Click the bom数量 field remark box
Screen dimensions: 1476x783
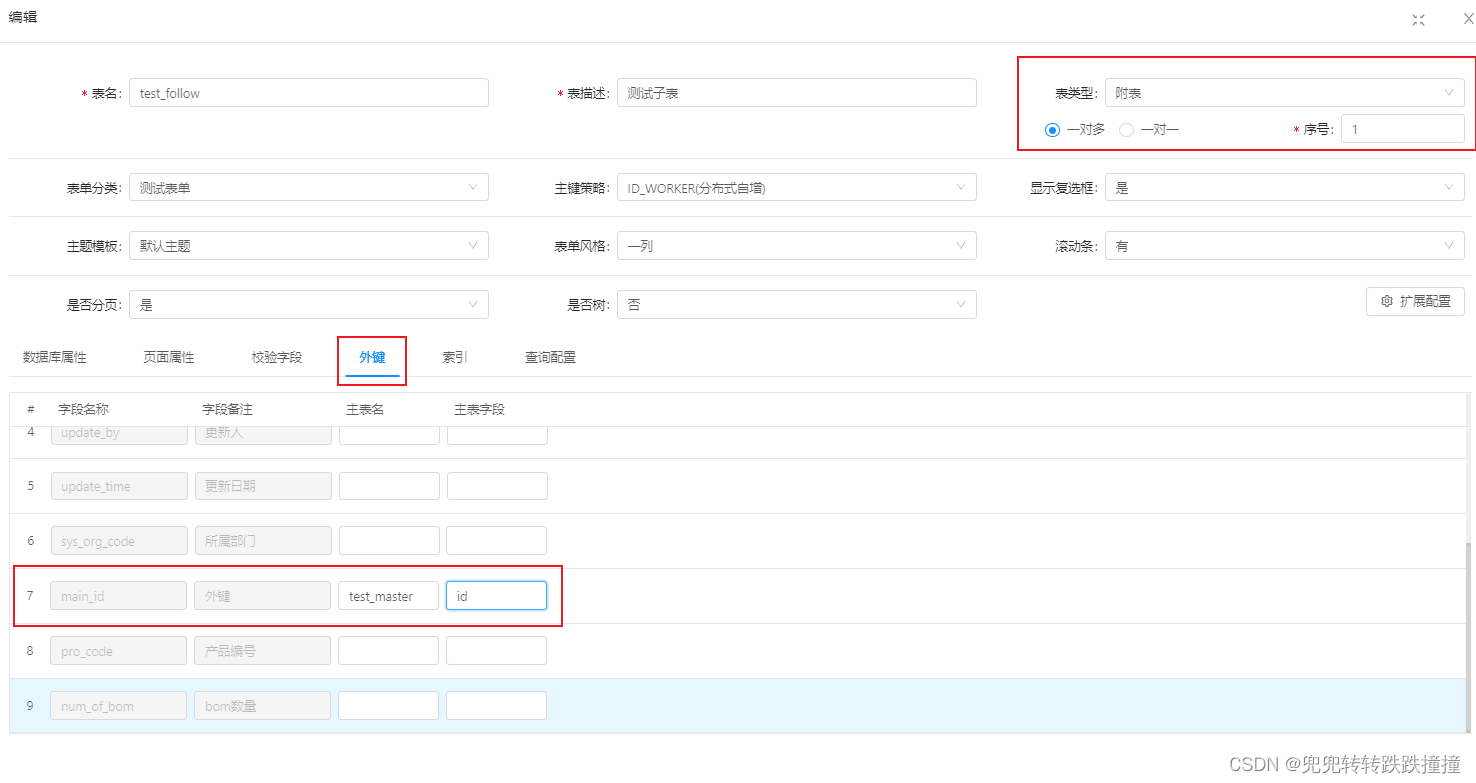tap(263, 706)
